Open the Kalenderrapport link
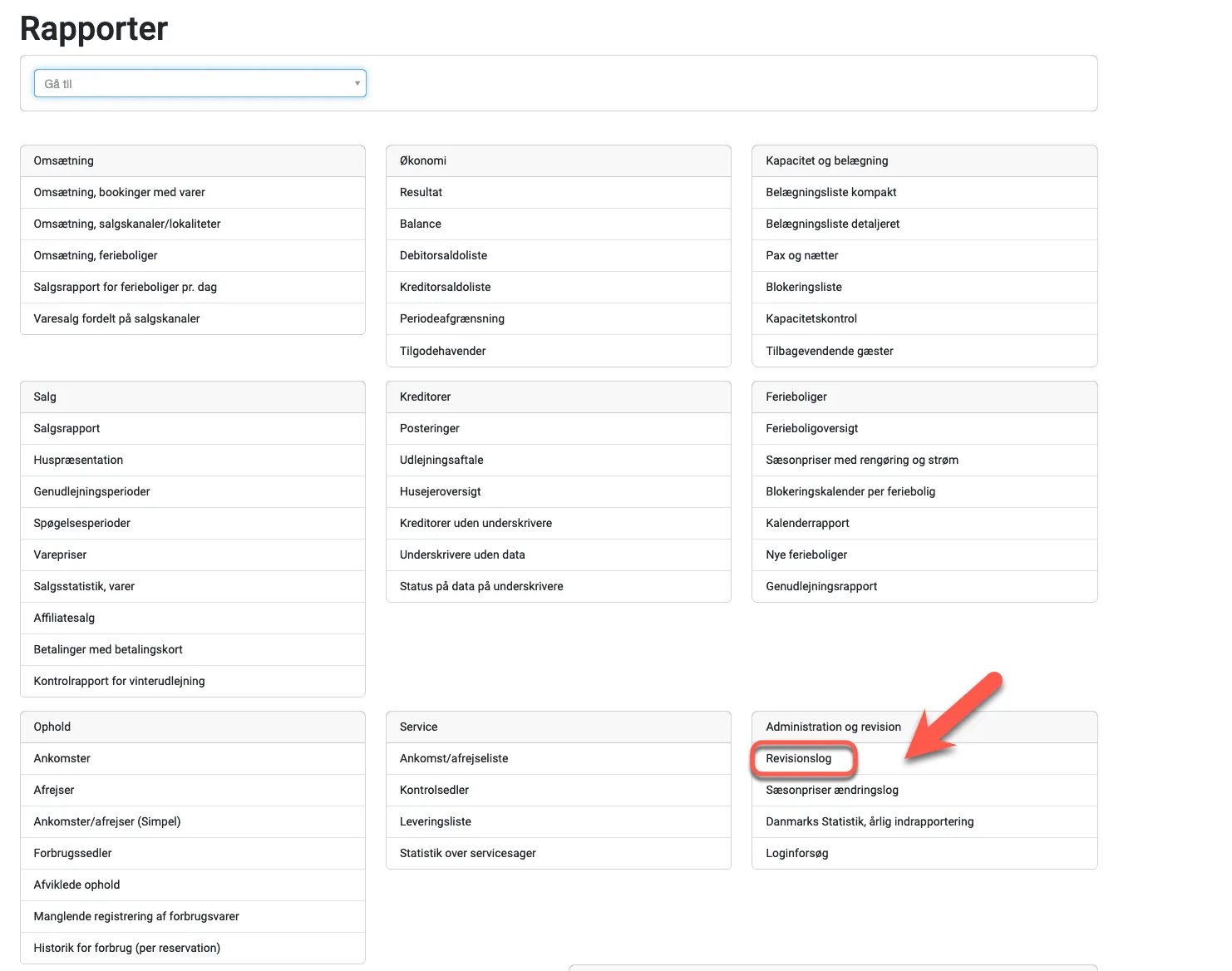The image size is (1232, 971). click(x=807, y=523)
